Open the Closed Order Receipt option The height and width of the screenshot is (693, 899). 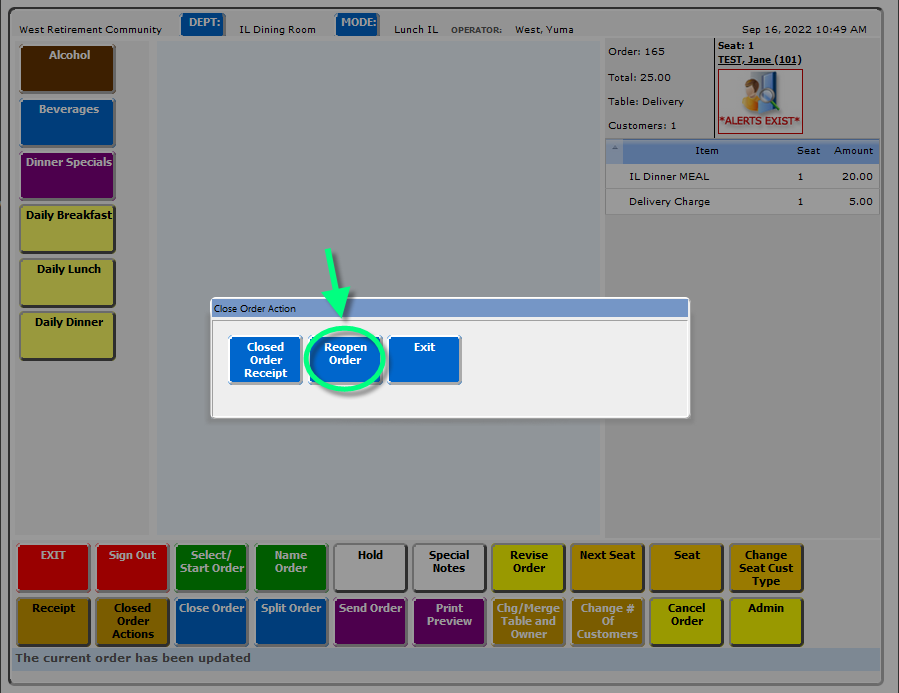pos(265,359)
